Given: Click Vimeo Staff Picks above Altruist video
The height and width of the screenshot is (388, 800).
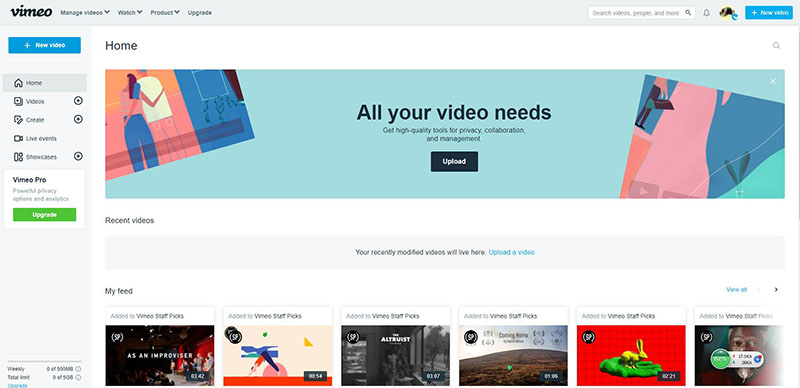Looking at the screenshot, I should 396,316.
